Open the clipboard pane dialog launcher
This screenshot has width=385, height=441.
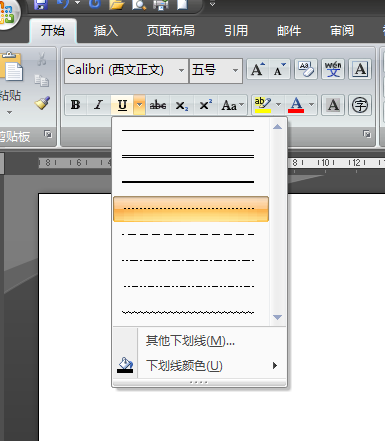(48, 134)
